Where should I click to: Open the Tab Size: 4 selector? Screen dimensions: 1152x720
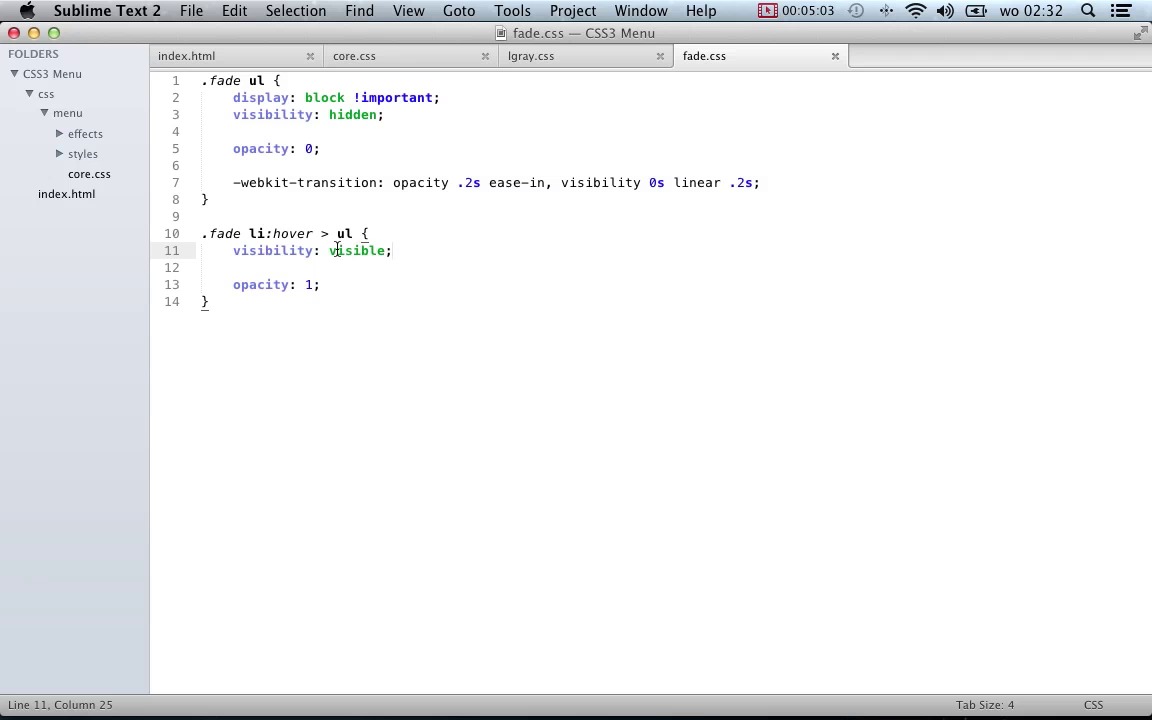[984, 705]
